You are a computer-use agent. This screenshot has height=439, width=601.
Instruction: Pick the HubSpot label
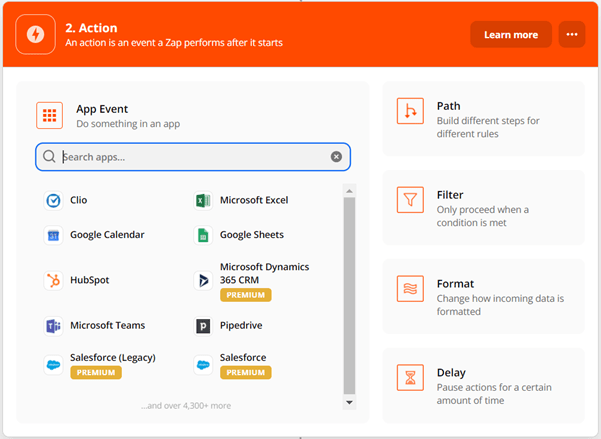tap(89, 280)
